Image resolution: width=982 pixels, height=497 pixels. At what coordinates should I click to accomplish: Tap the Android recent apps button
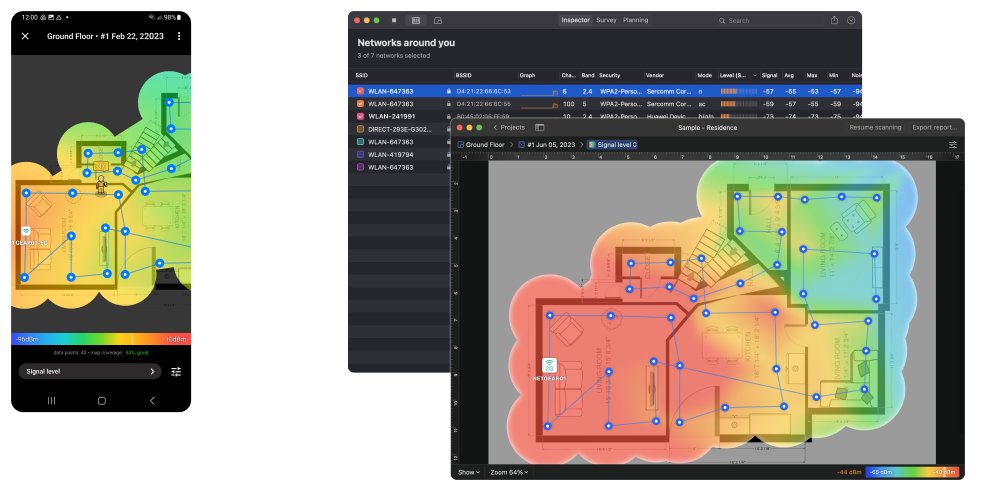[x=51, y=401]
